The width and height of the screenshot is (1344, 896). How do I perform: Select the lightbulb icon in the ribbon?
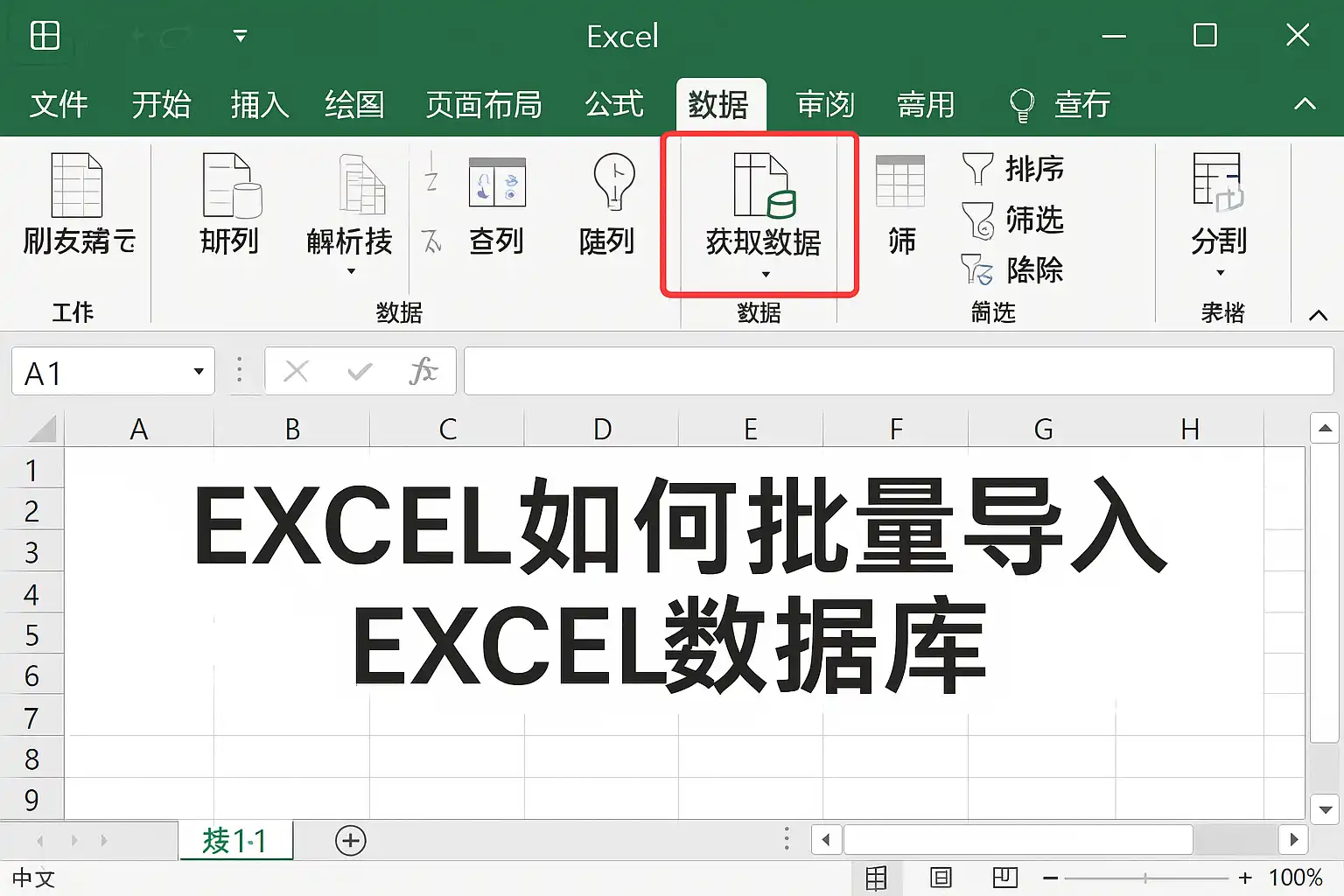pyautogui.click(x=614, y=182)
